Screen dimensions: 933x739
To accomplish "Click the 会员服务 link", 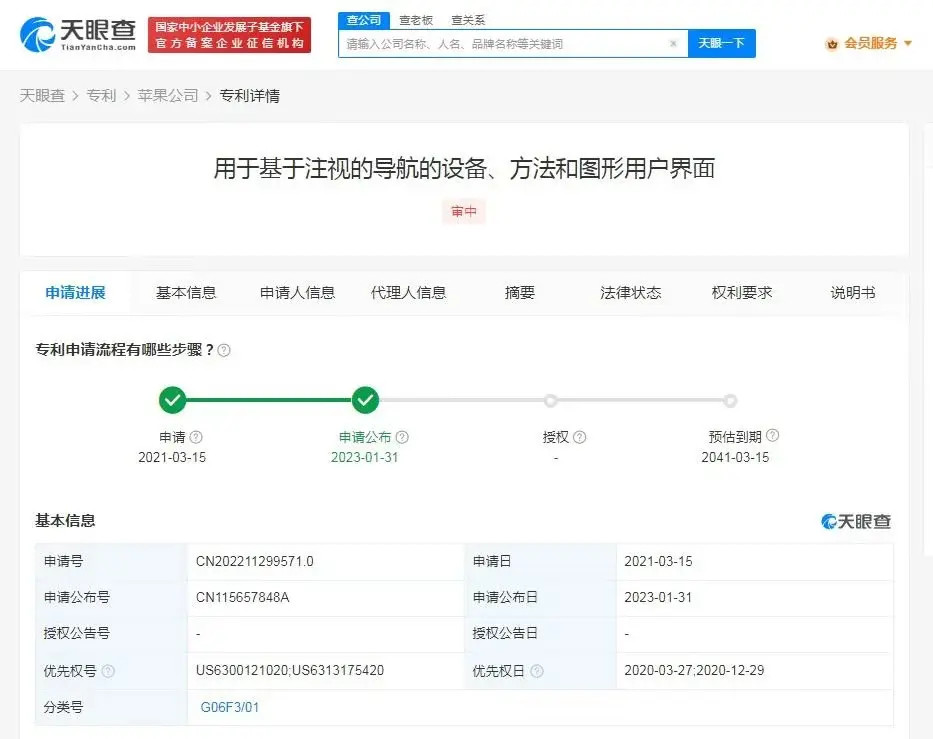I will pos(871,43).
